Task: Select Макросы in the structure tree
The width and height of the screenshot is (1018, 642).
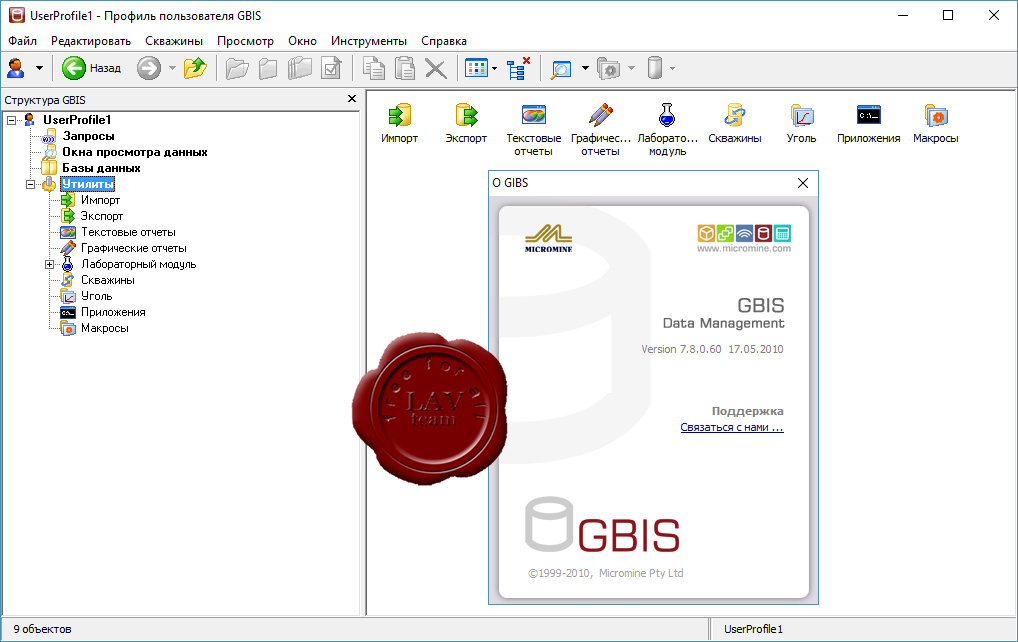Action: [x=105, y=328]
